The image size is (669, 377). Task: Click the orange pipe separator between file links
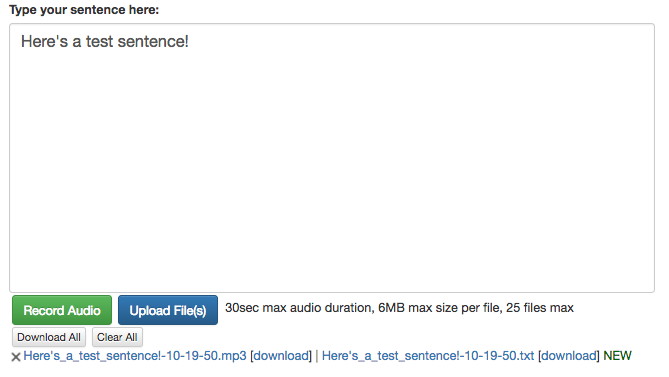coord(317,356)
